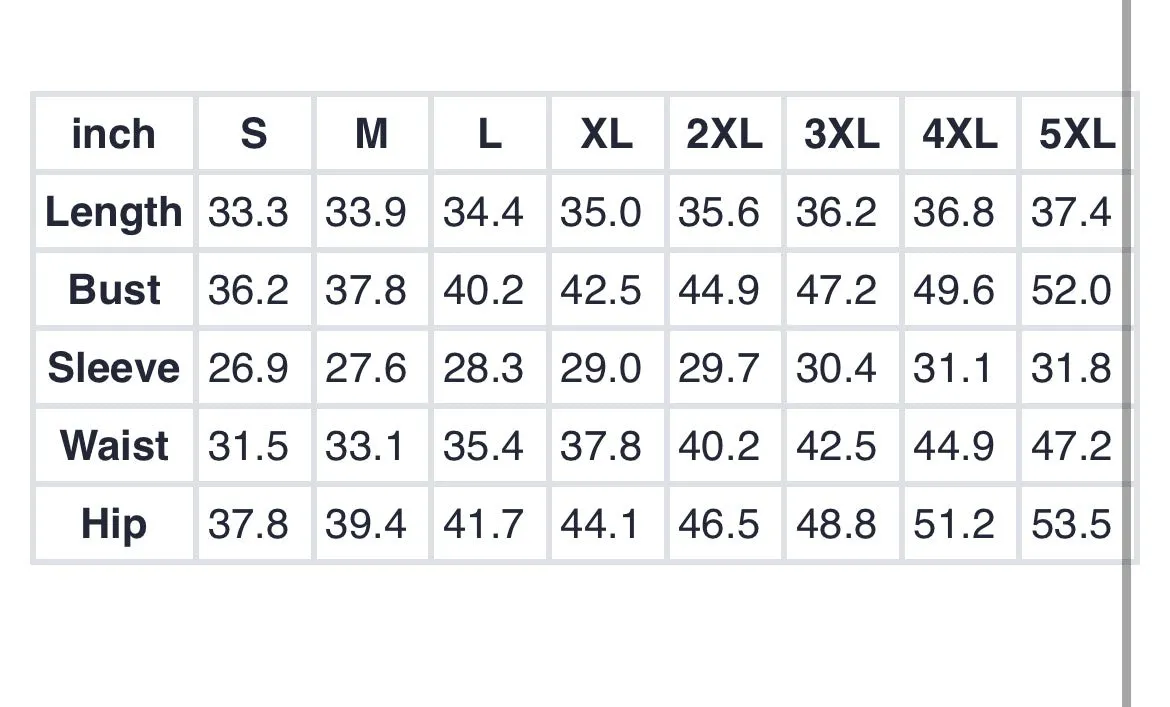Click the XL size column header
Viewport: 1170px width, 707px height.
(x=607, y=133)
